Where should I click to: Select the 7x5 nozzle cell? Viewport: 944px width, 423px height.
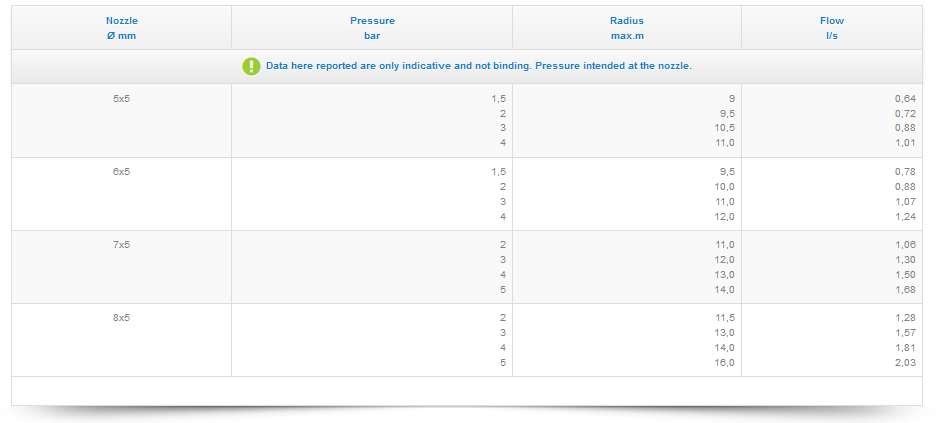coord(121,244)
